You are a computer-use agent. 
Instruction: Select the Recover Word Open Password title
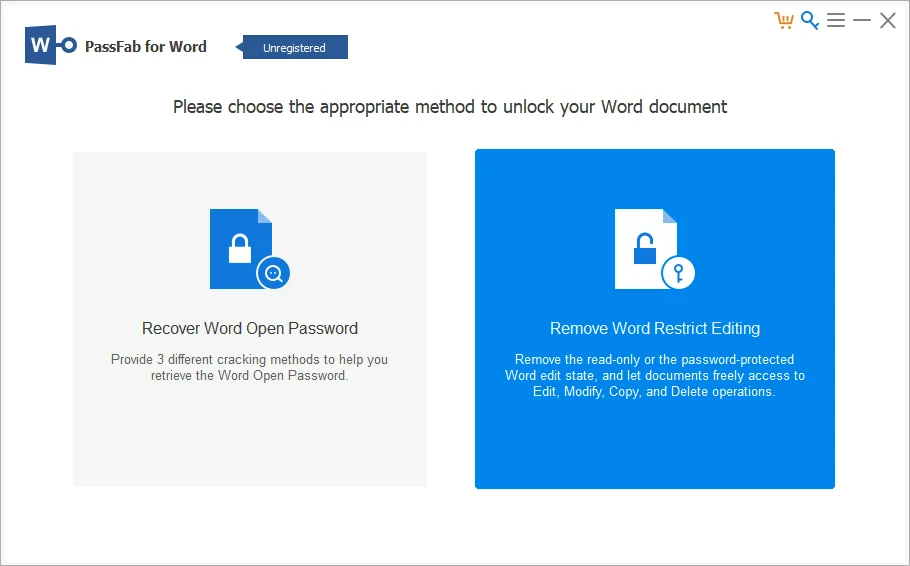[x=250, y=328]
